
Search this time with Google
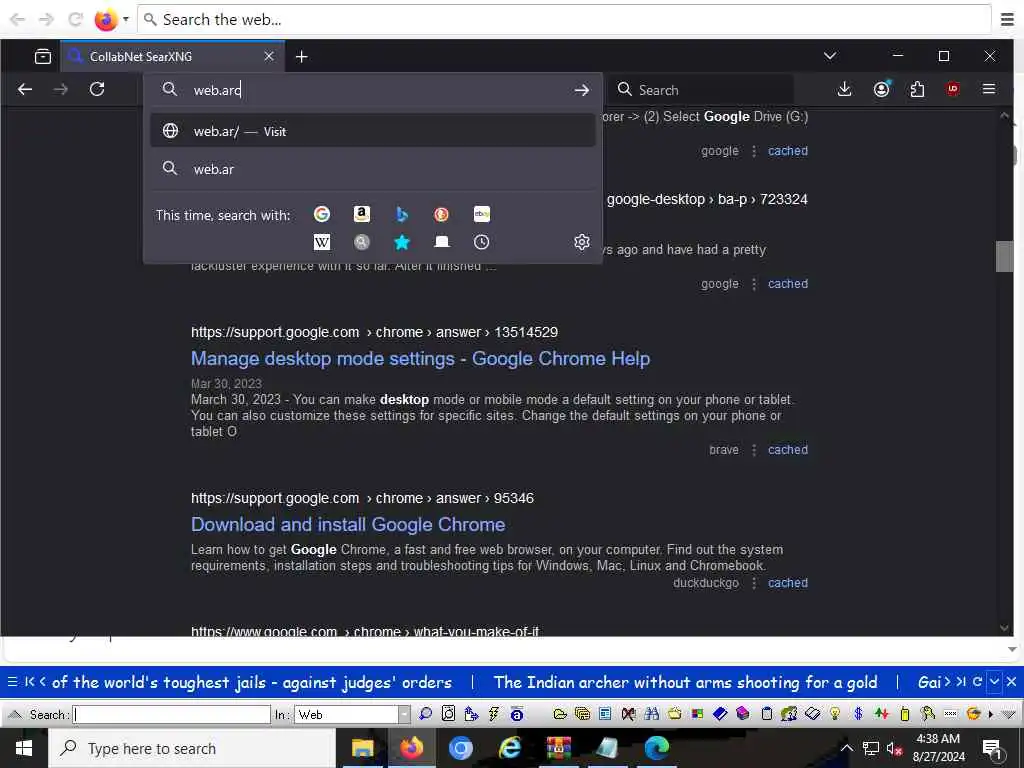[322, 214]
